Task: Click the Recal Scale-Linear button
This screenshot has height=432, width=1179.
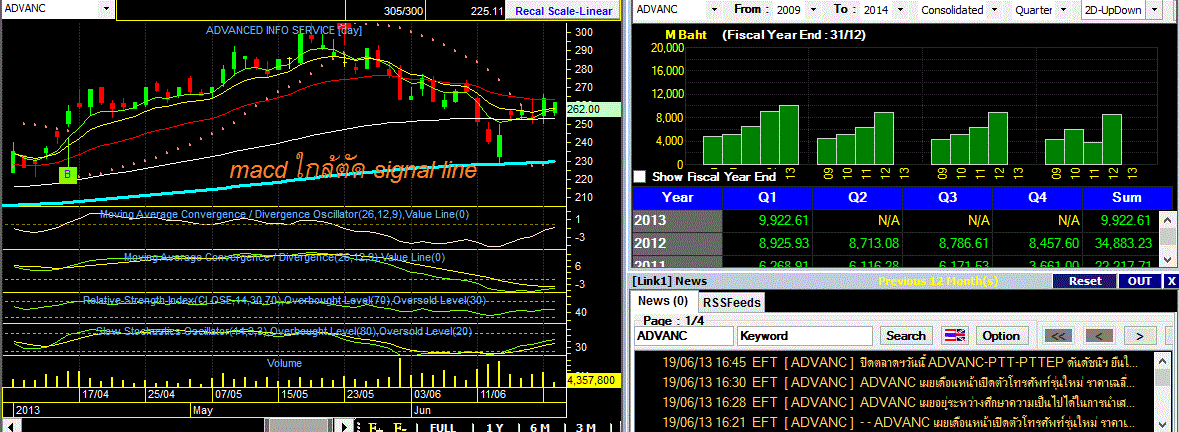Action: tap(562, 11)
